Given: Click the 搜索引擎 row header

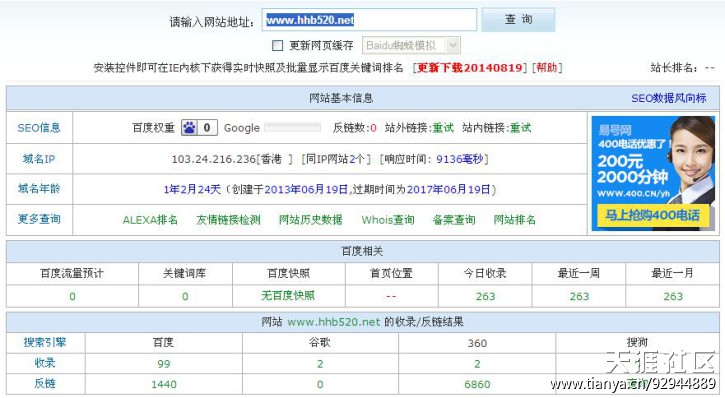Looking at the screenshot, I should pyautogui.click(x=45, y=343).
